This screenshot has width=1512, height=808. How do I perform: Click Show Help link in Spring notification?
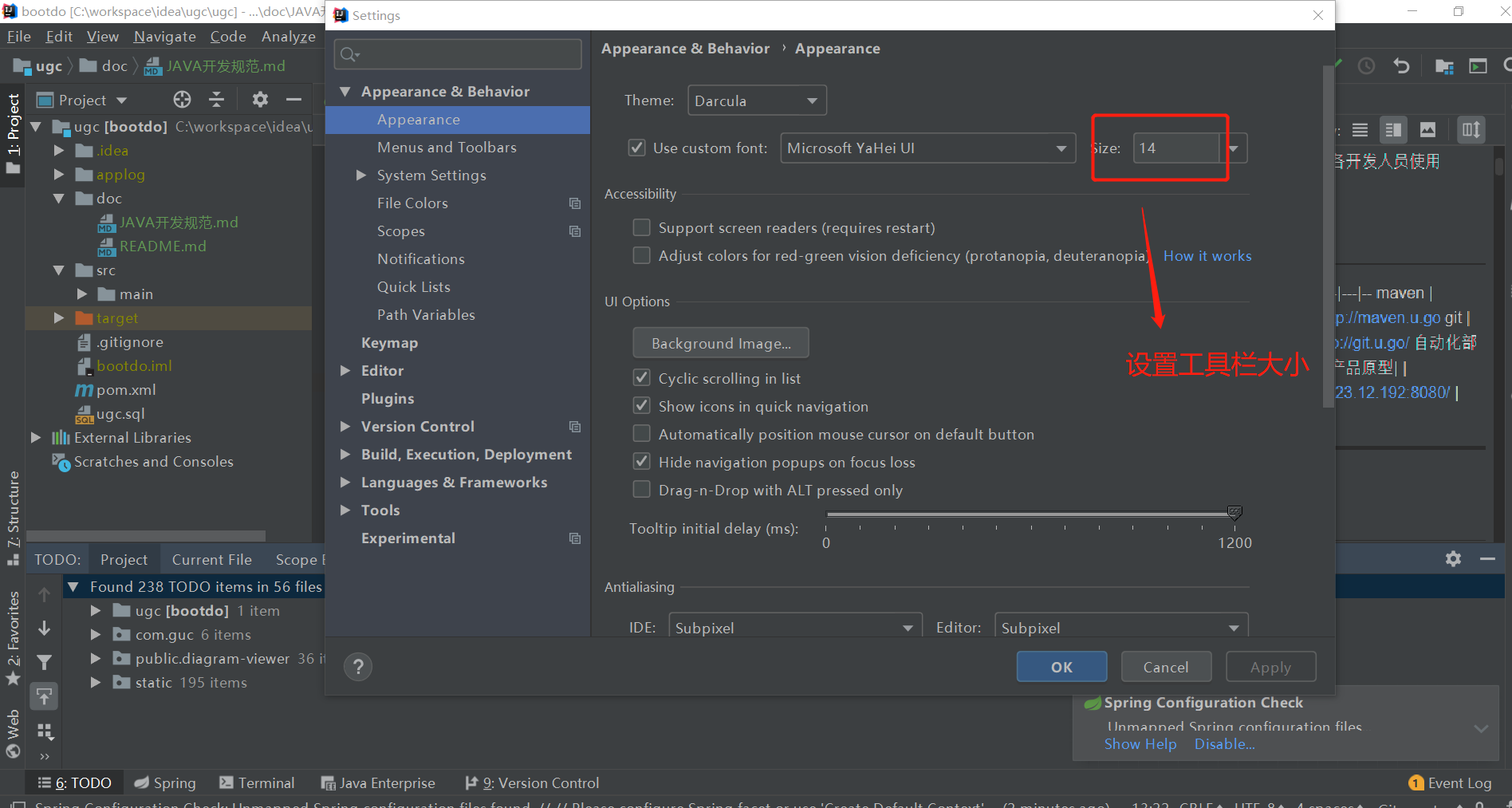1140,743
